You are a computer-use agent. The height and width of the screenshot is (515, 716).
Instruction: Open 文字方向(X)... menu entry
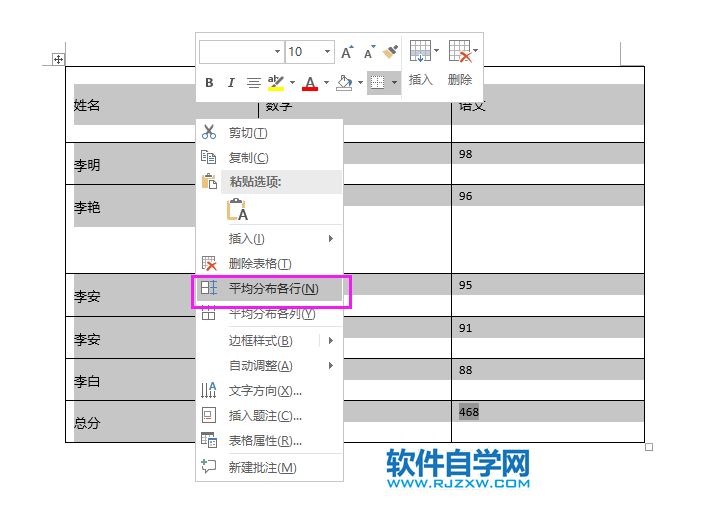click(x=269, y=391)
